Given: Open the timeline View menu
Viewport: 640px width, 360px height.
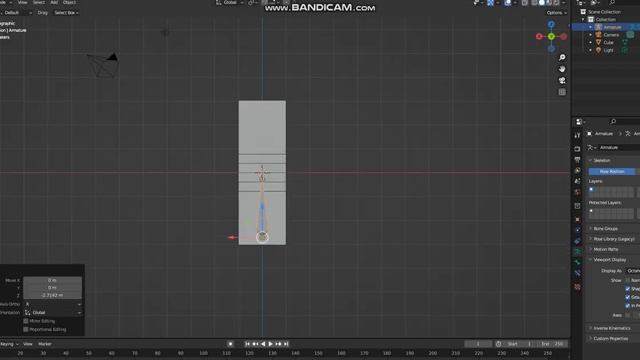Looking at the screenshot, I should coord(28,344).
